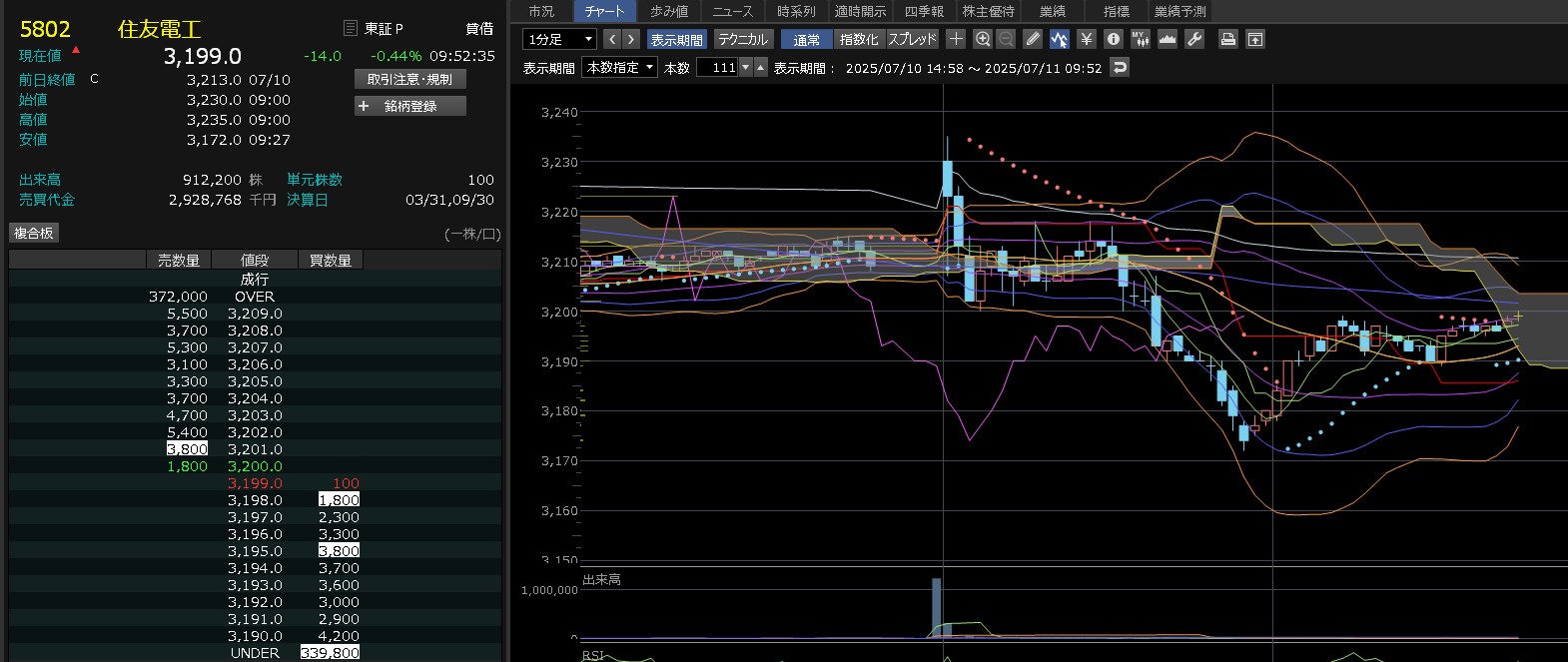Select 通常 normal chart mode

[x=806, y=39]
